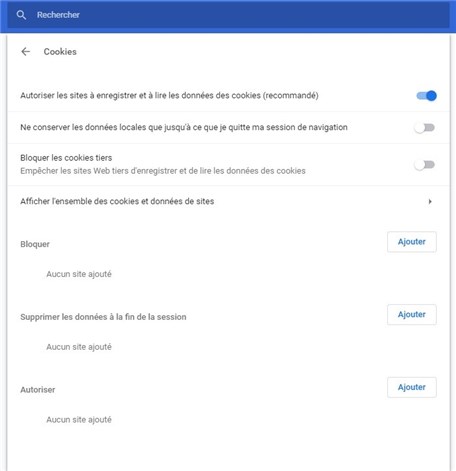Turn on Bloquer les cookies tiers toggle
This screenshot has height=471, width=456.
(425, 165)
